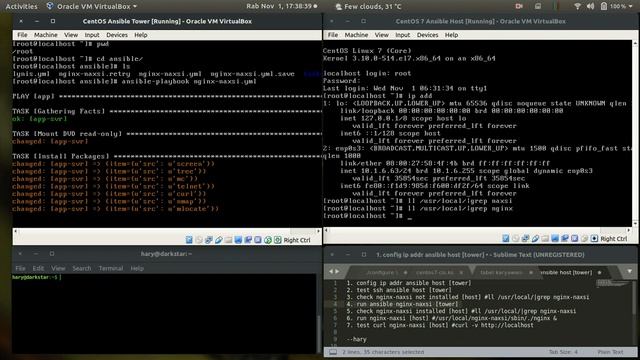Click Sublime Text minimap preview
This screenshot has width=640, height=360.
click(x=612, y=283)
